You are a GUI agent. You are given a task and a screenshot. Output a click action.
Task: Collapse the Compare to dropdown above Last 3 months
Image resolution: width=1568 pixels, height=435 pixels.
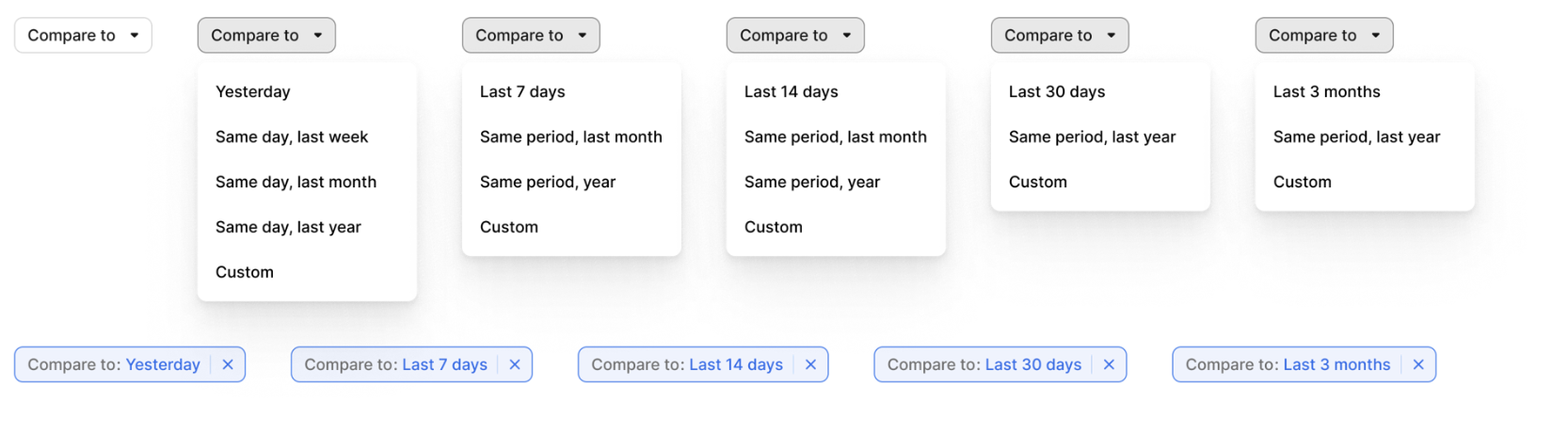click(1323, 36)
